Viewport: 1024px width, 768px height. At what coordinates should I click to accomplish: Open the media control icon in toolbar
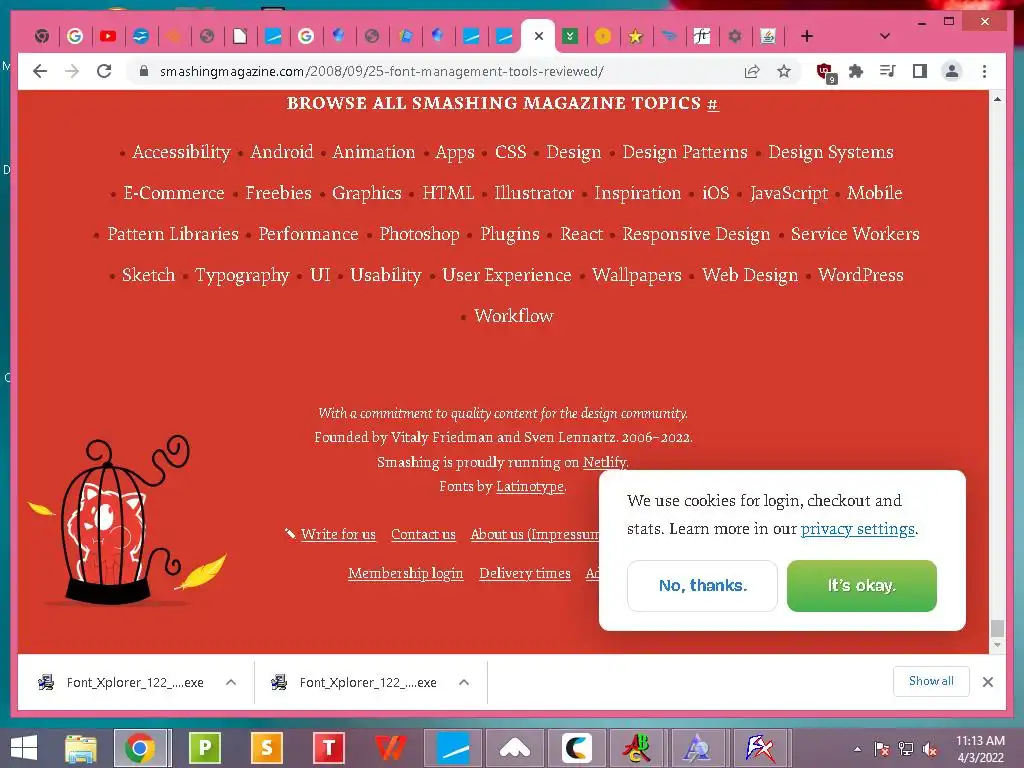(x=888, y=71)
